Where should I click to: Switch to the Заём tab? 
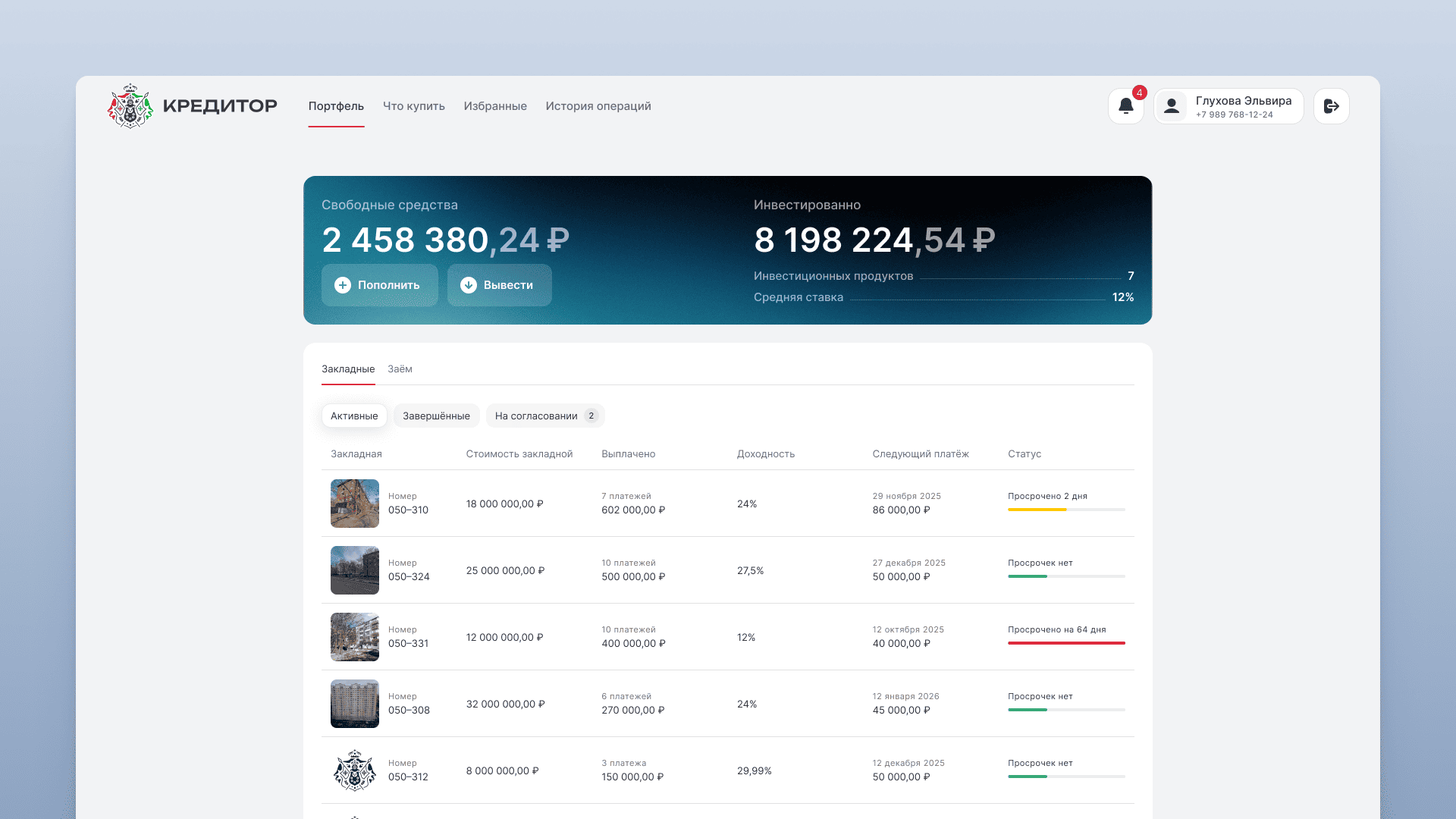click(400, 369)
